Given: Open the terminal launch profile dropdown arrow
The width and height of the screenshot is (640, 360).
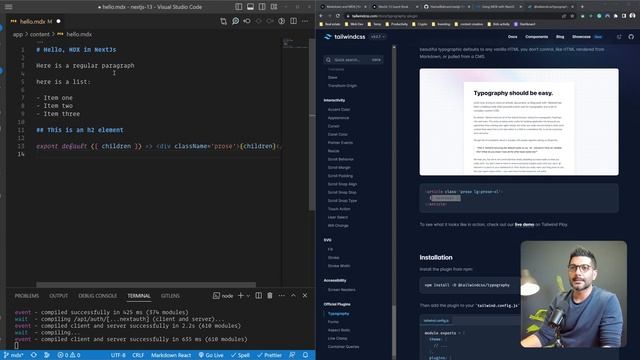Looking at the screenshot, I should (248, 296).
